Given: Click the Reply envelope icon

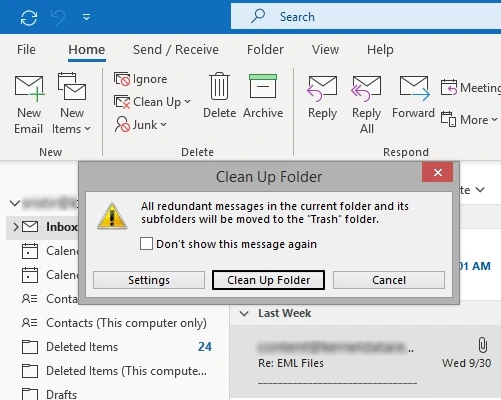Looking at the screenshot, I should pyautogui.click(x=322, y=88).
